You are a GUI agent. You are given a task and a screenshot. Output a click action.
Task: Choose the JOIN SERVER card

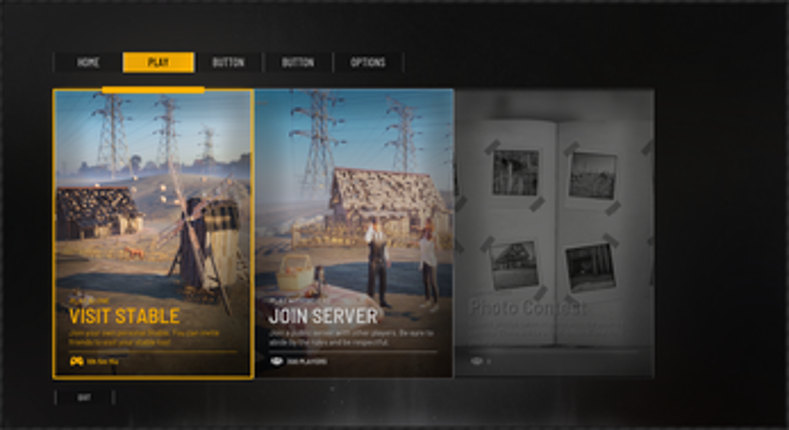click(x=354, y=233)
